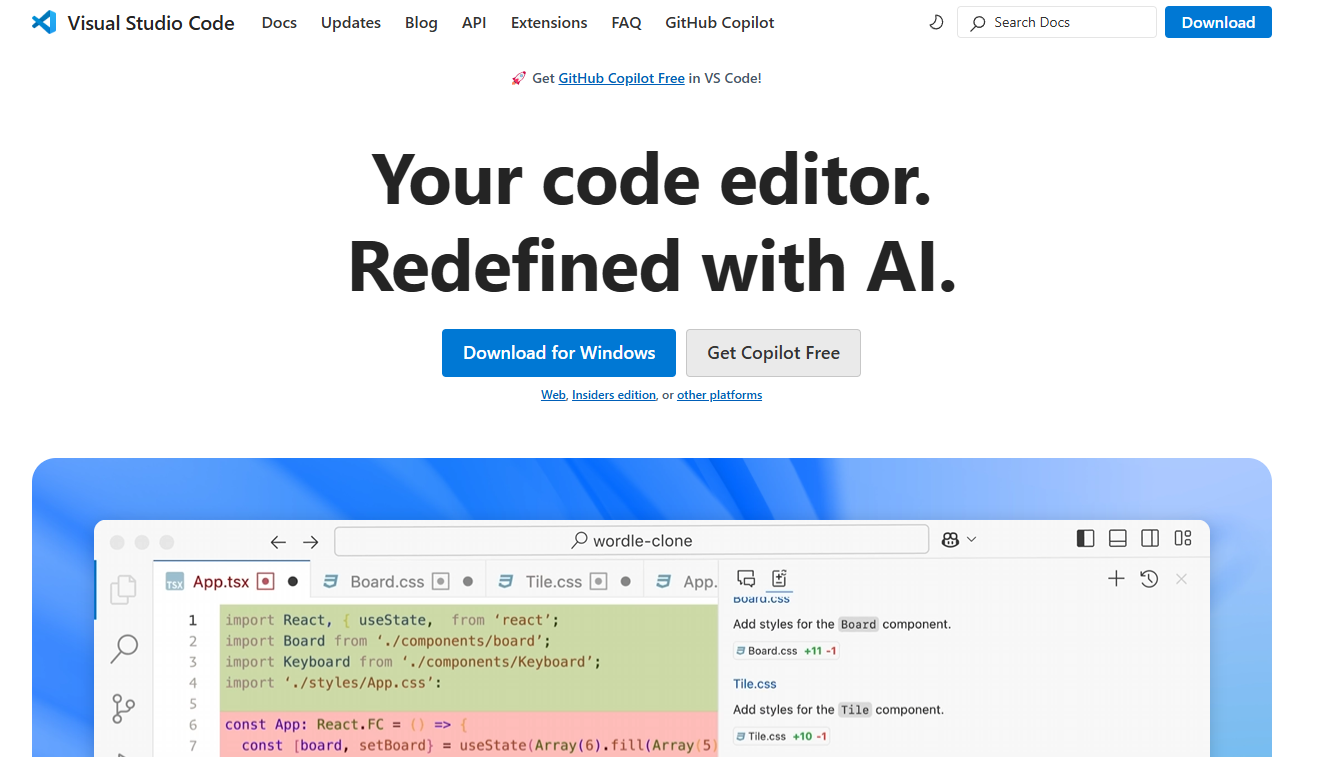Screen dimensions: 1328x757
Task: Click line number 1 in the editor
Action: click(193, 620)
